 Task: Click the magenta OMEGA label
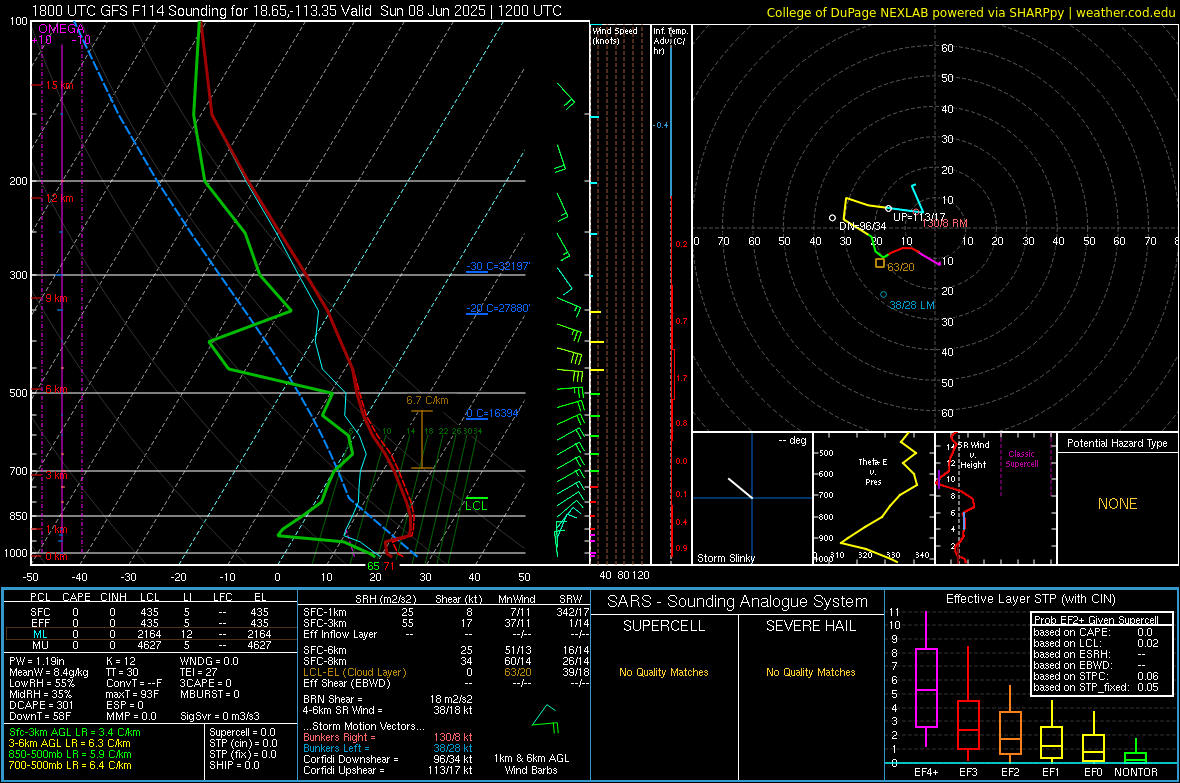pos(62,29)
